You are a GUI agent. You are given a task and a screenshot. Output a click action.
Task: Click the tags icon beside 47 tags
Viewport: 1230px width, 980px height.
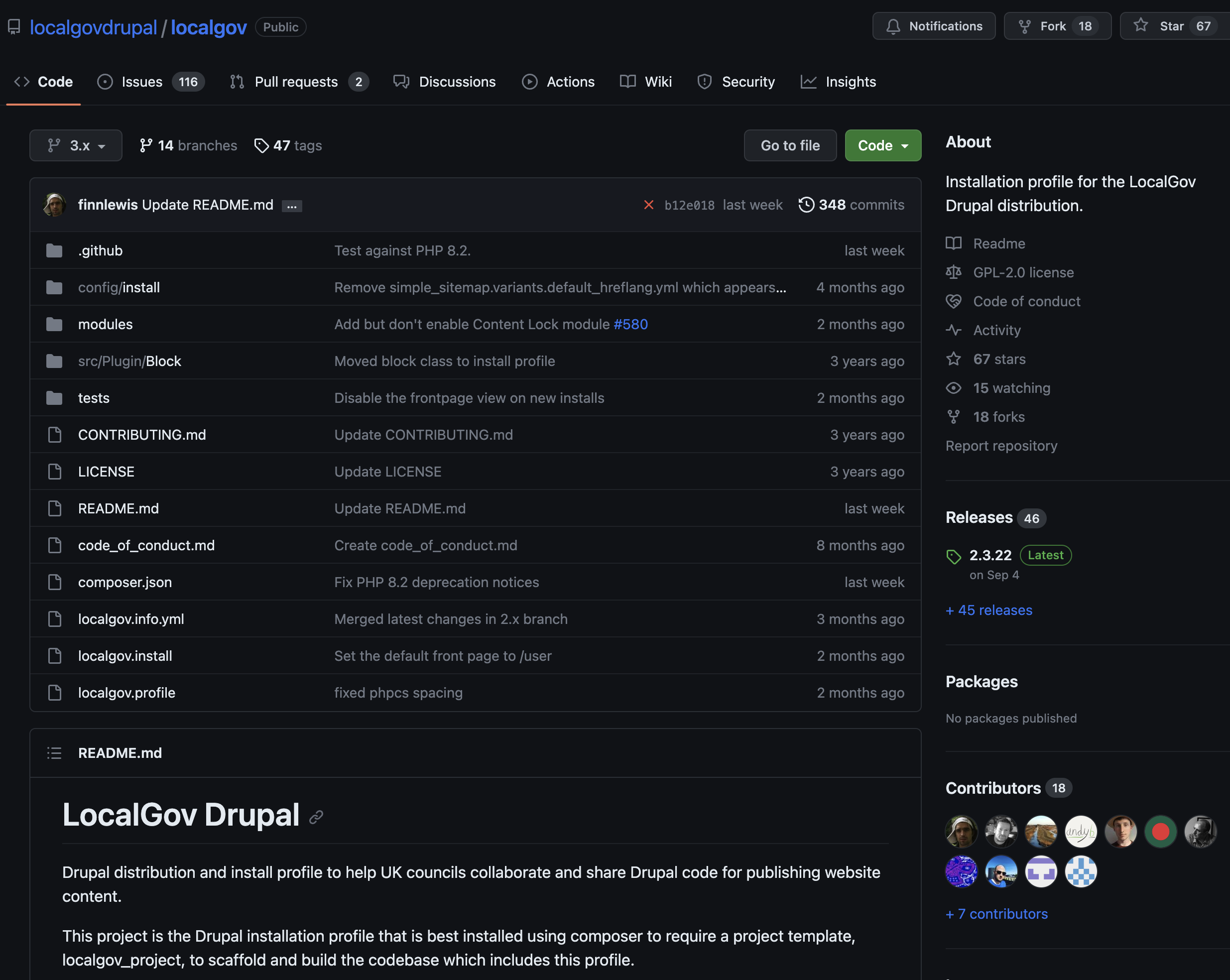tap(261, 145)
